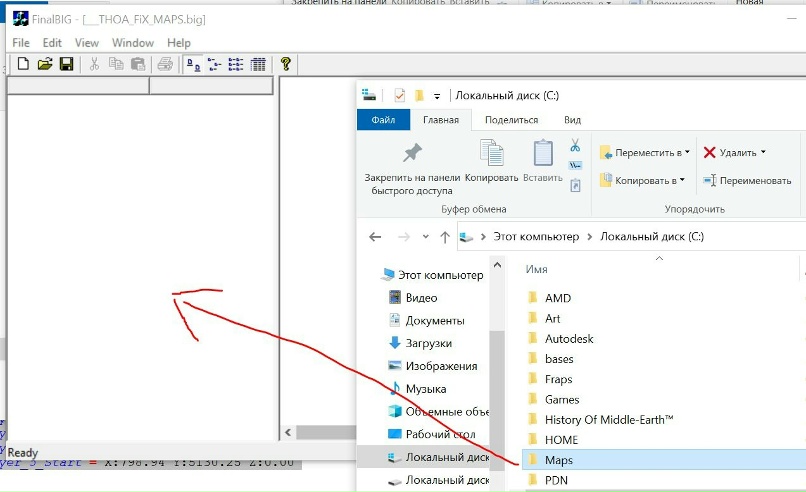Viewport: 806px width, 492px height.
Task: Open the Файл tab in Explorer
Action: 383,120
